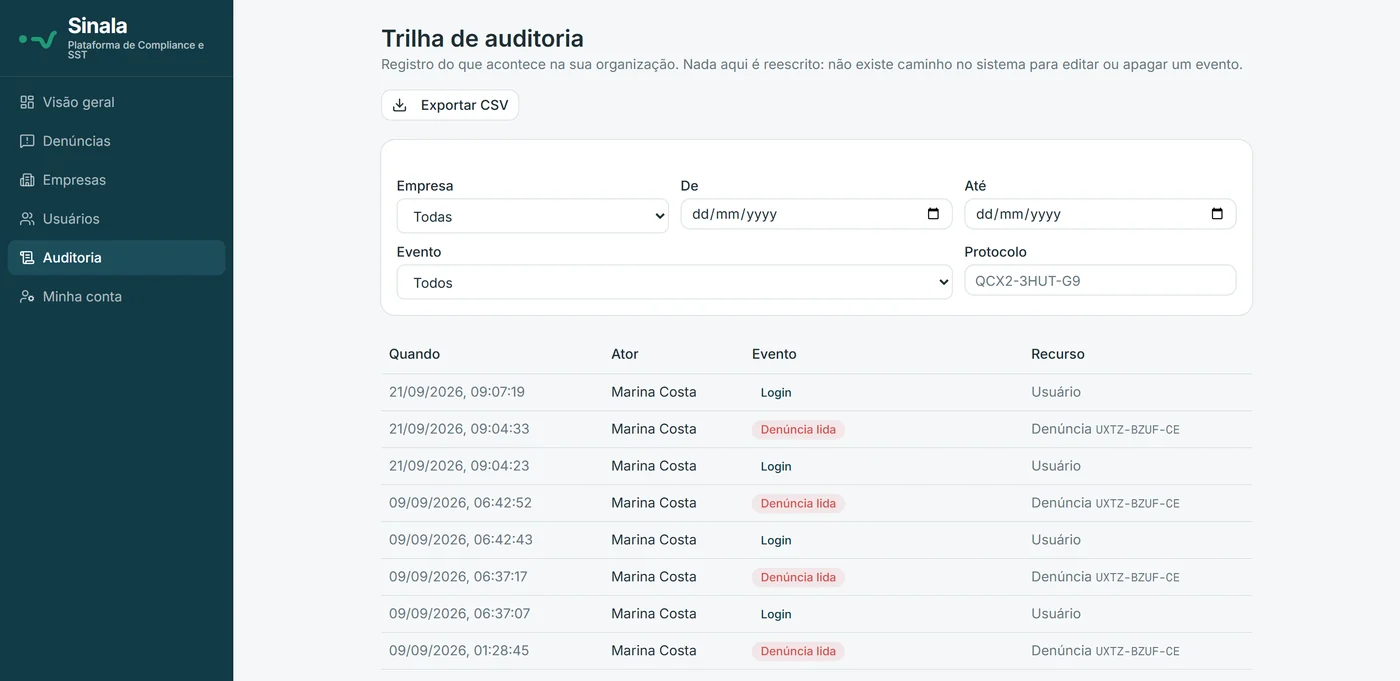Click Usuário resource in the 09:04:23 row

click(x=1056, y=466)
